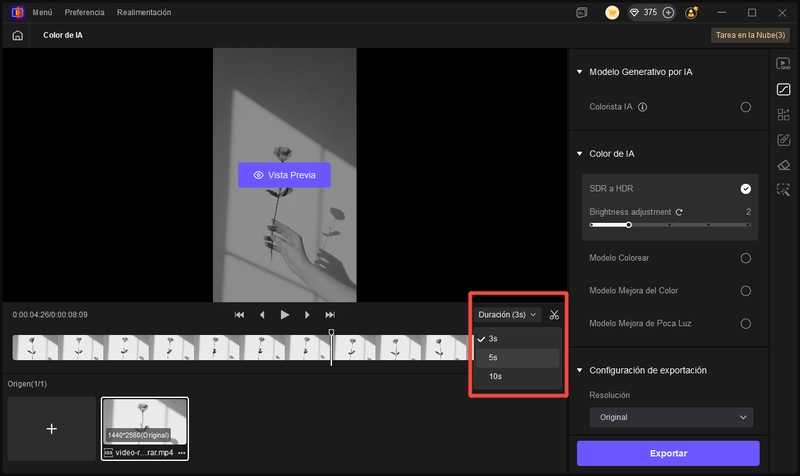Viewport: 800px width, 476px height.
Task: Click the 1440*2560(Original) resolution label
Action: (x=138, y=435)
